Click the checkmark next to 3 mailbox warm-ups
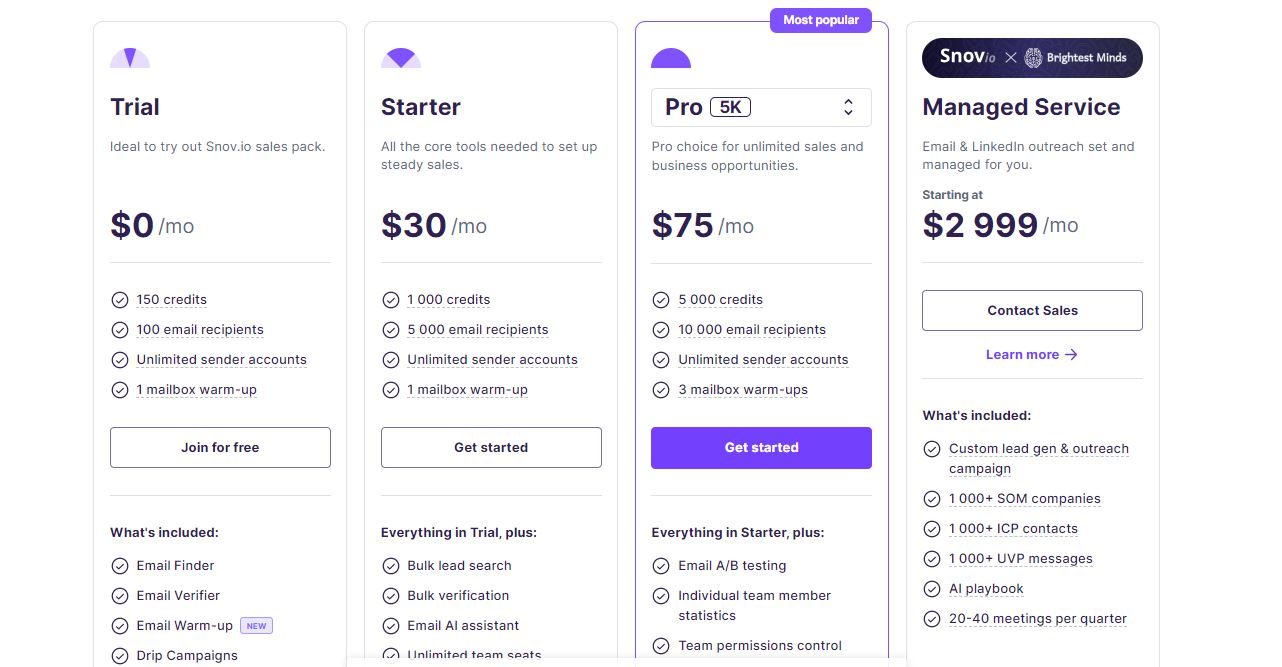This screenshot has width=1282, height=667. (x=661, y=390)
